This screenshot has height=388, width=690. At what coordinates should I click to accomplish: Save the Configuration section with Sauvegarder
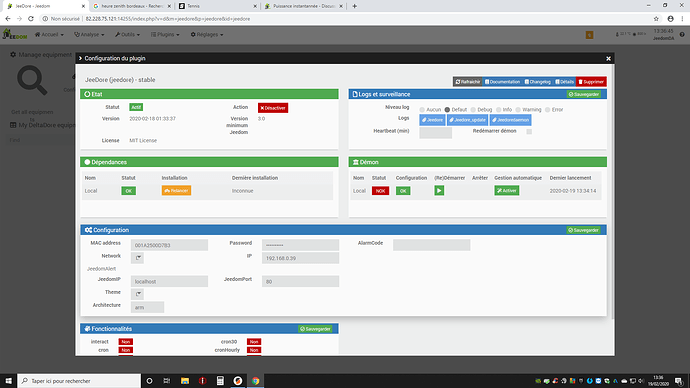(x=584, y=230)
